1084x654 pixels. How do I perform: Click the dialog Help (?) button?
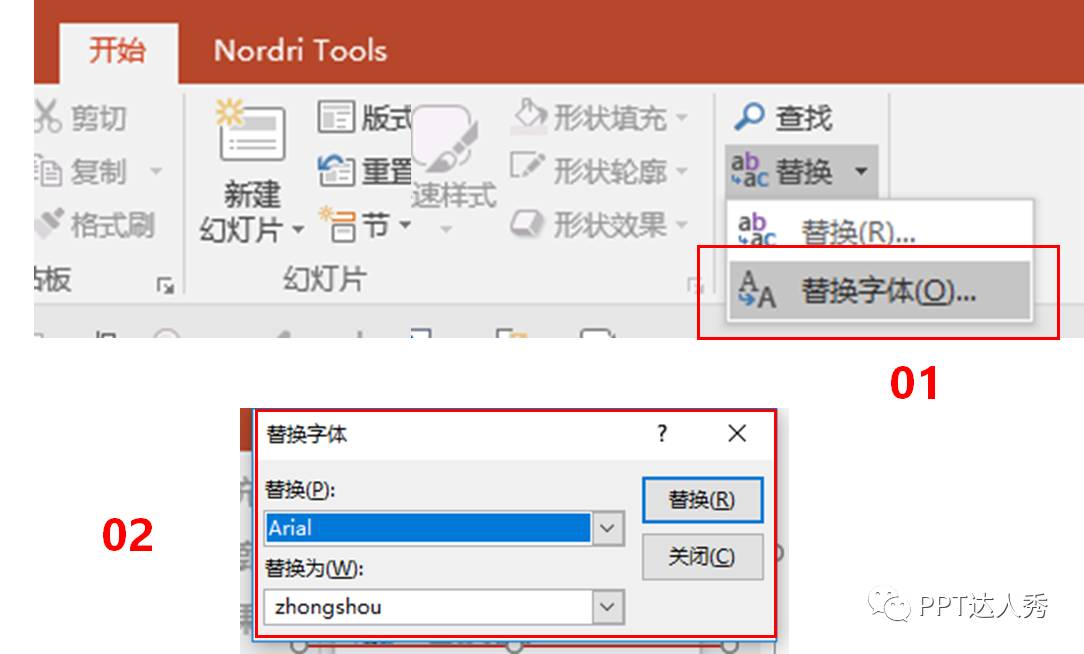point(661,434)
